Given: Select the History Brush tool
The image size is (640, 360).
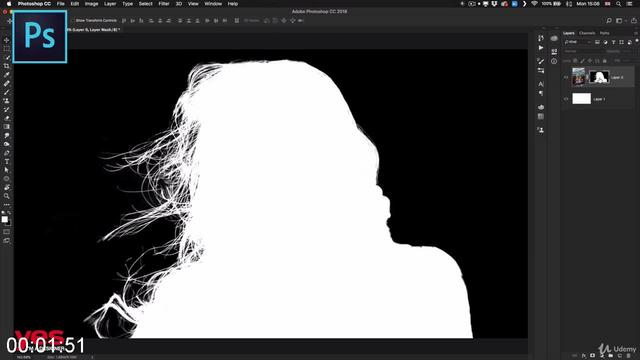Looking at the screenshot, I should pyautogui.click(x=7, y=109).
